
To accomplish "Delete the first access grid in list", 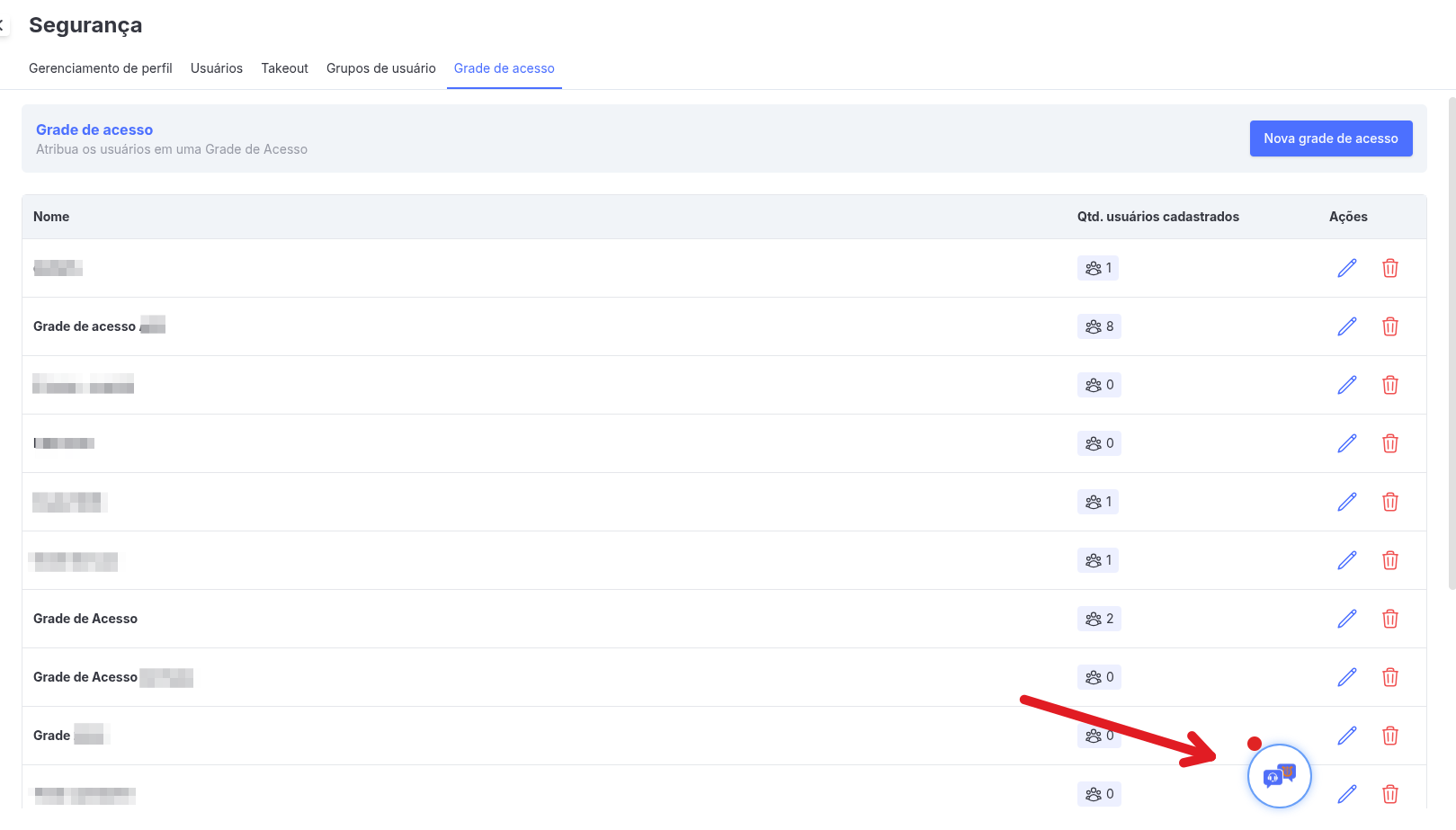I will (1389, 268).
